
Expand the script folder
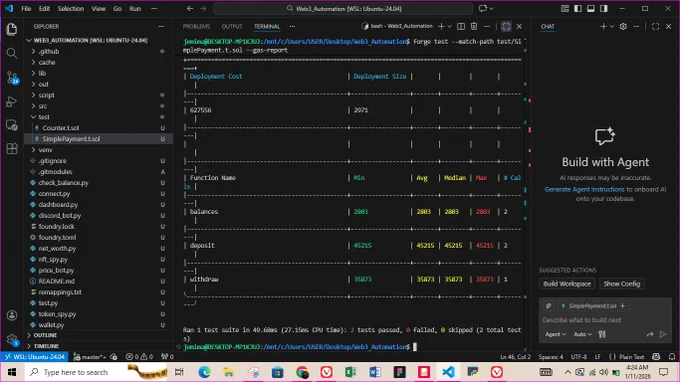click(x=98, y=95)
